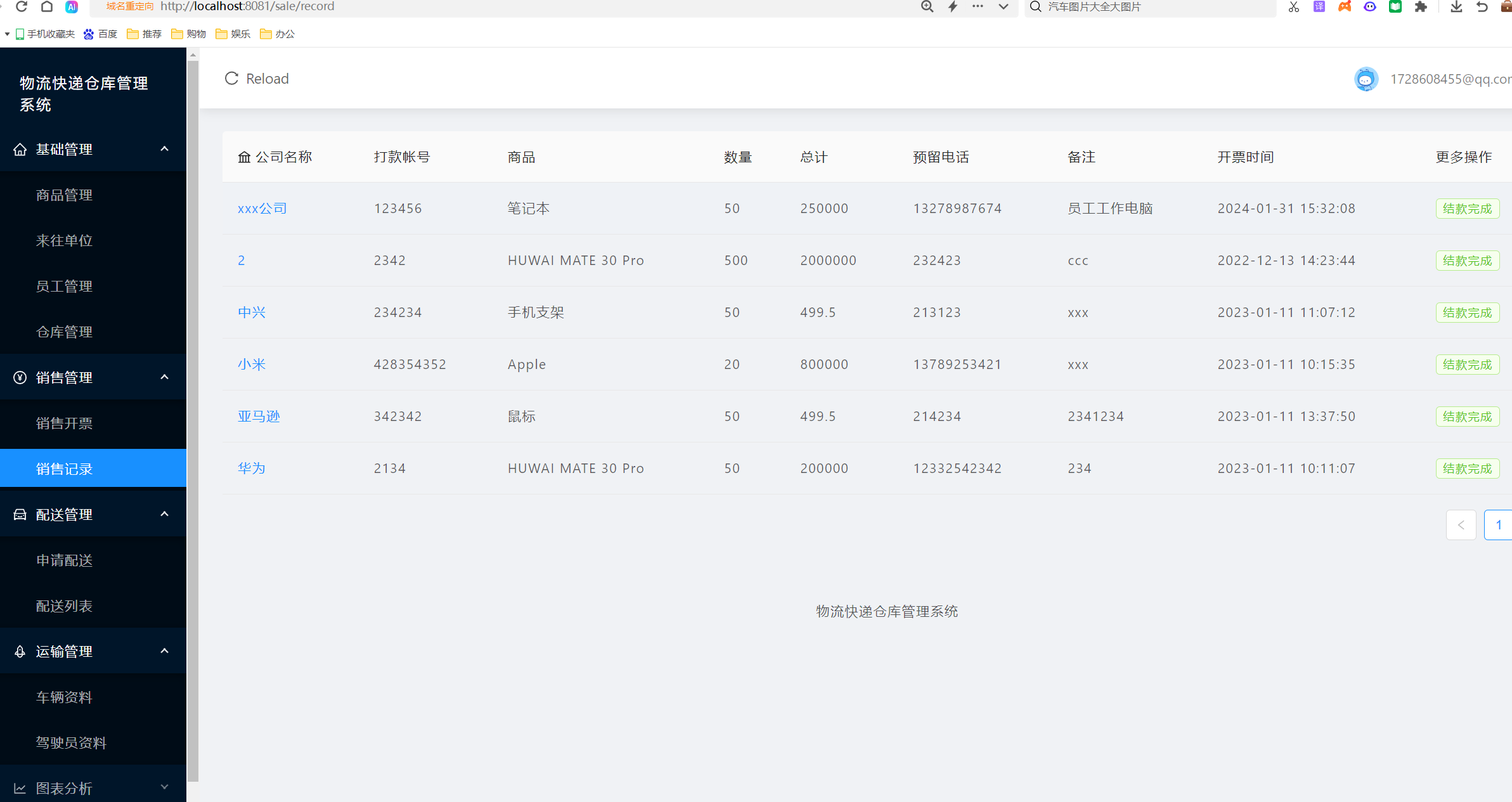Click the bank icon in 公司名称 header
Viewport: 1512px width, 802px height.
click(x=245, y=157)
